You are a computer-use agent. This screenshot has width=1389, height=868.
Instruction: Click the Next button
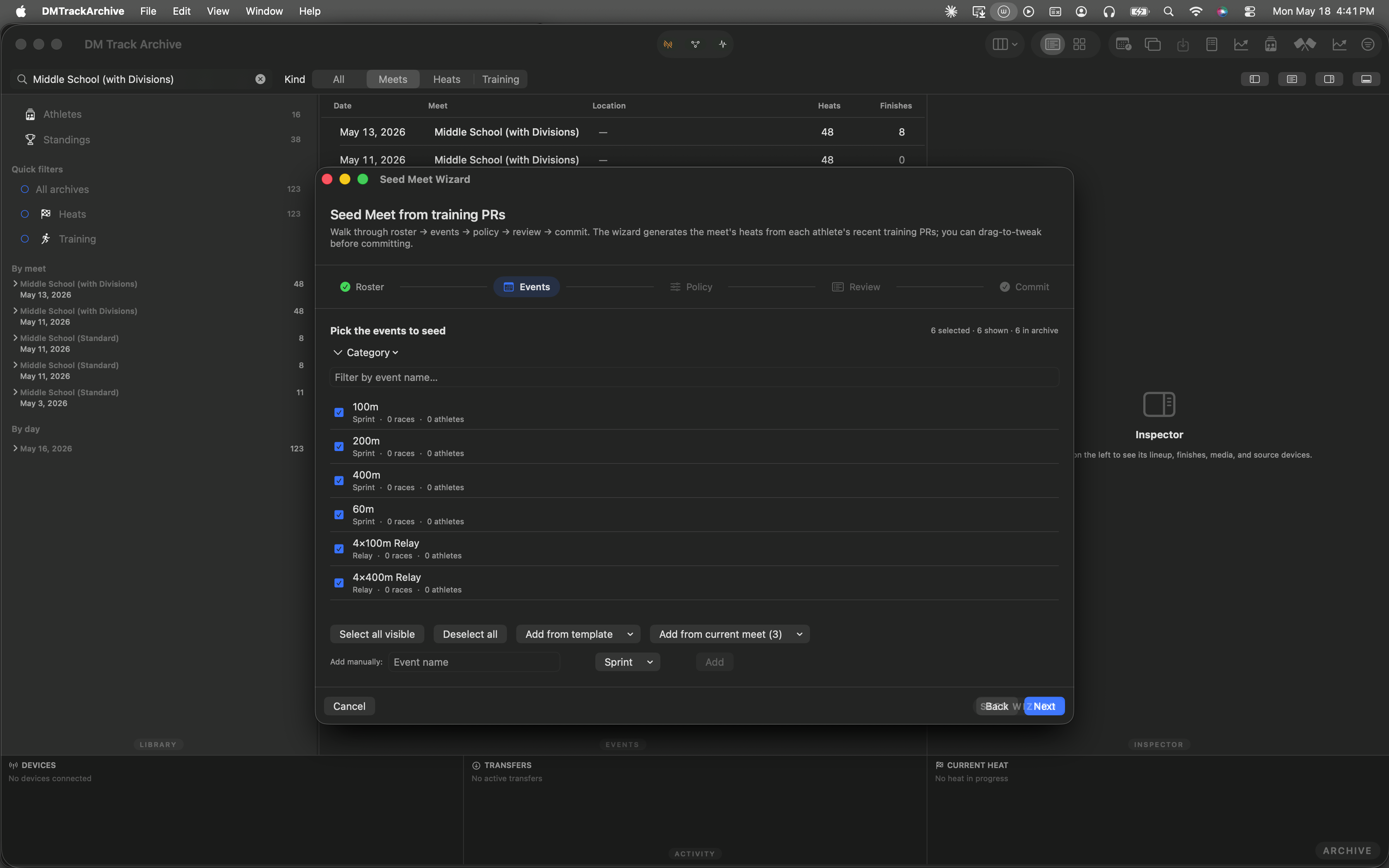click(x=1044, y=706)
